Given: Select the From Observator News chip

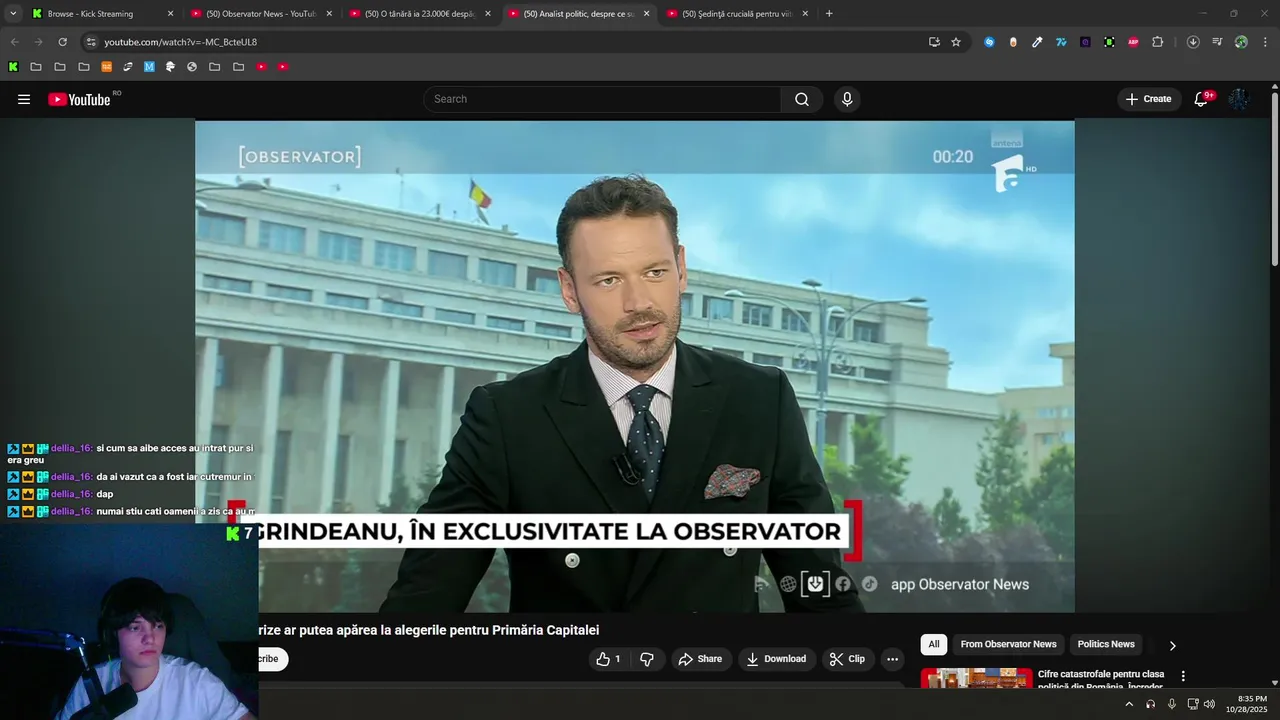Looking at the screenshot, I should coord(1008,644).
